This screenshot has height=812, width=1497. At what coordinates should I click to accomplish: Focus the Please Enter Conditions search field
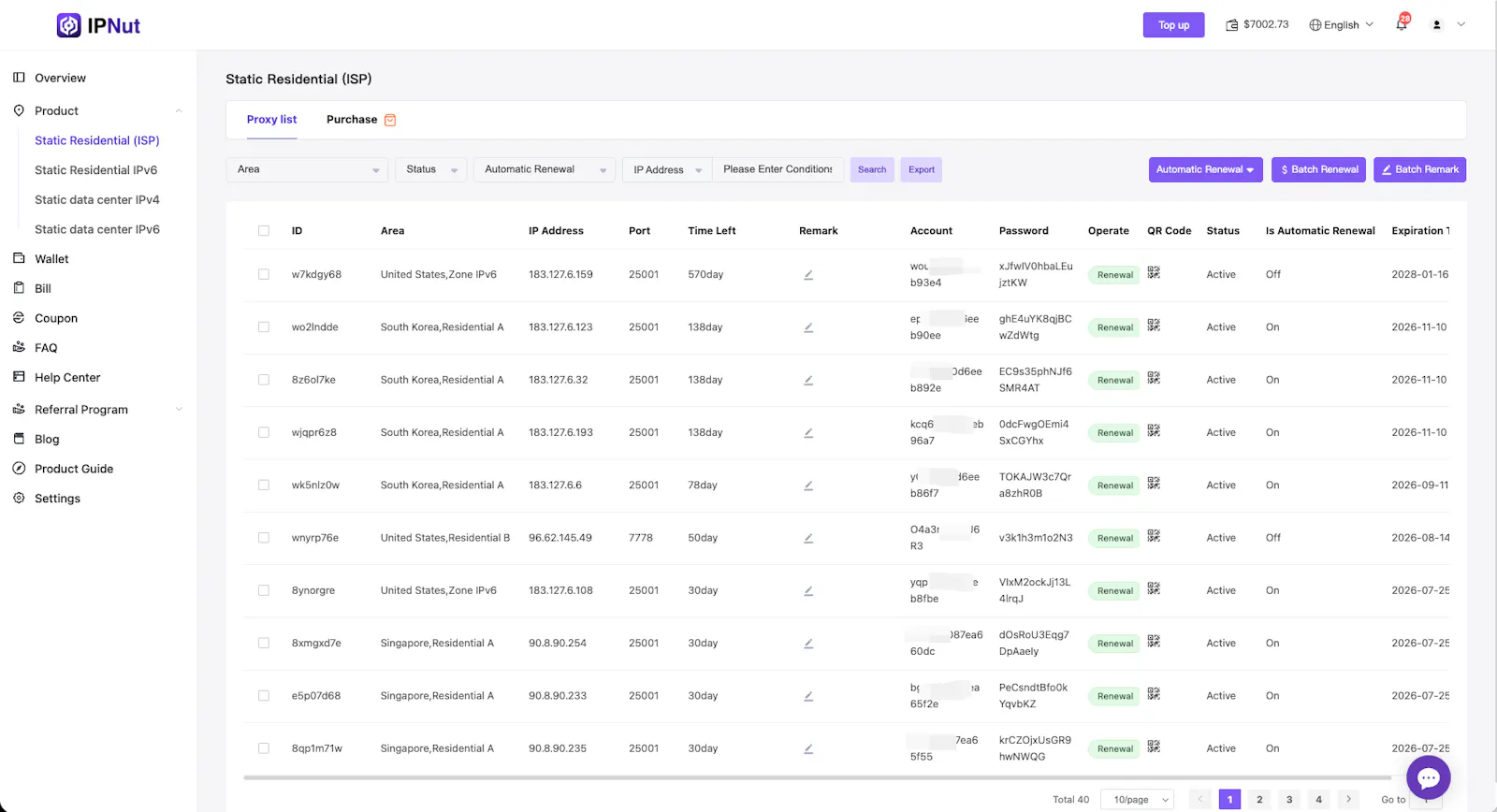[778, 169]
